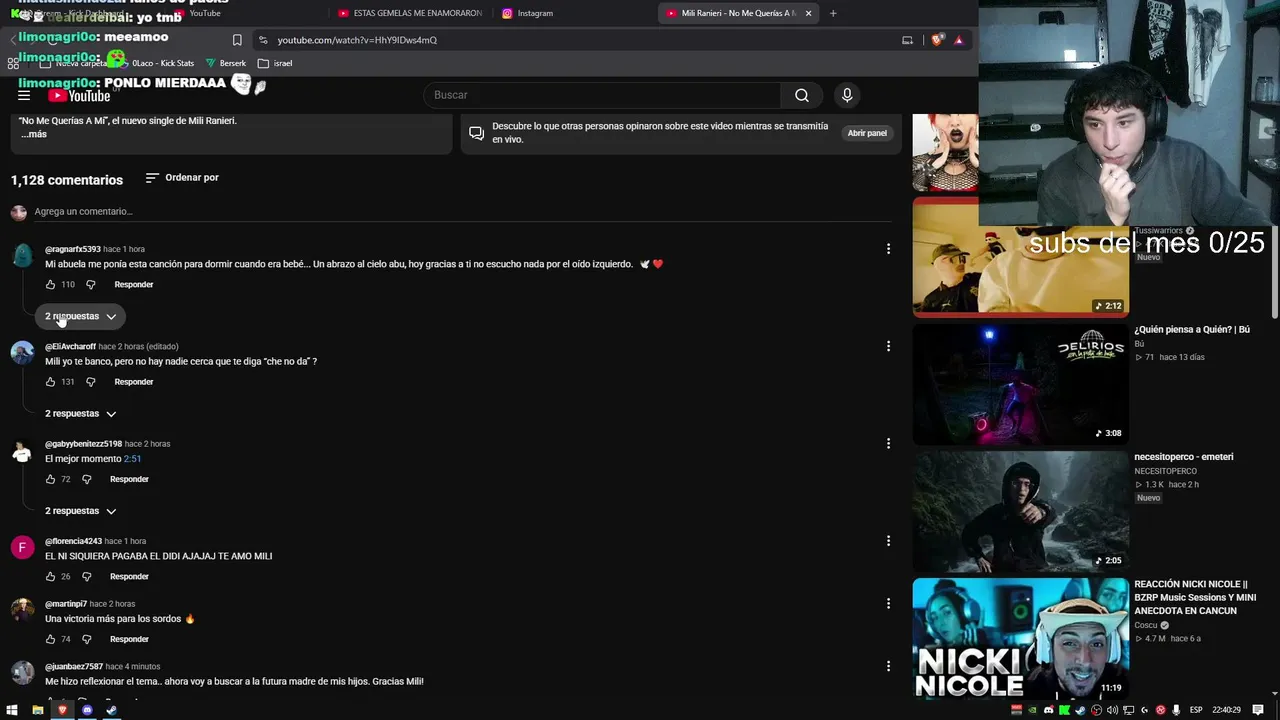Like the comment by @gabyybenitezz5198
1280x720 pixels.
[x=50, y=479]
